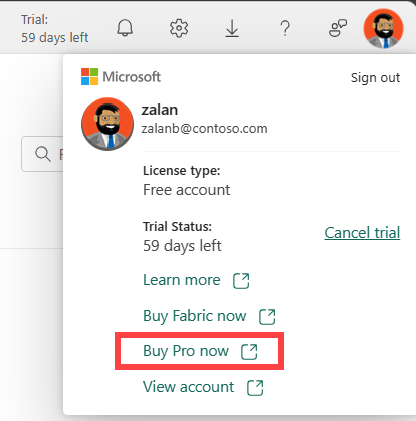Click the zalanb@contoso.com email text
This screenshot has width=416, height=421.
click(x=204, y=129)
